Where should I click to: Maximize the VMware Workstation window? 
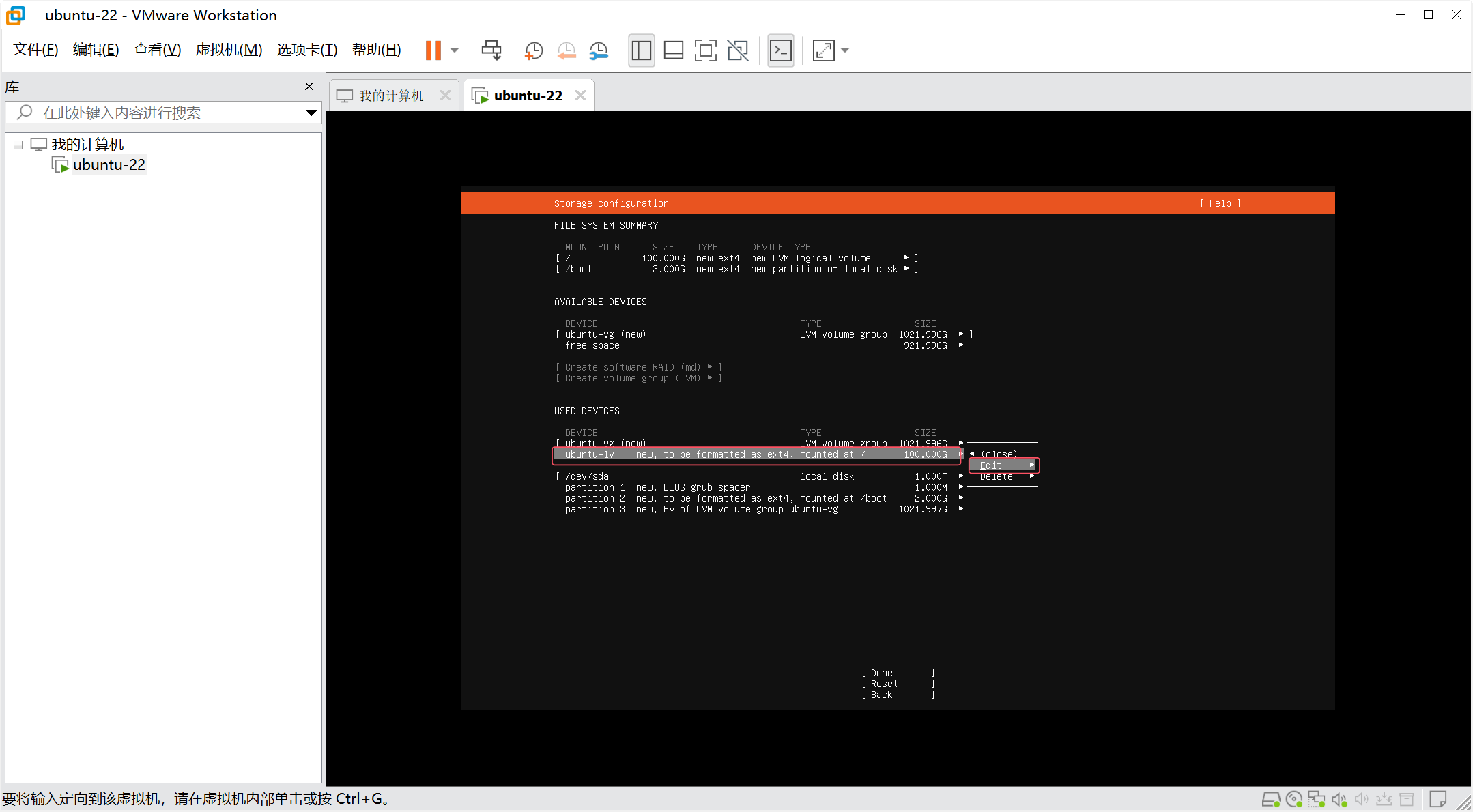coord(1428,14)
